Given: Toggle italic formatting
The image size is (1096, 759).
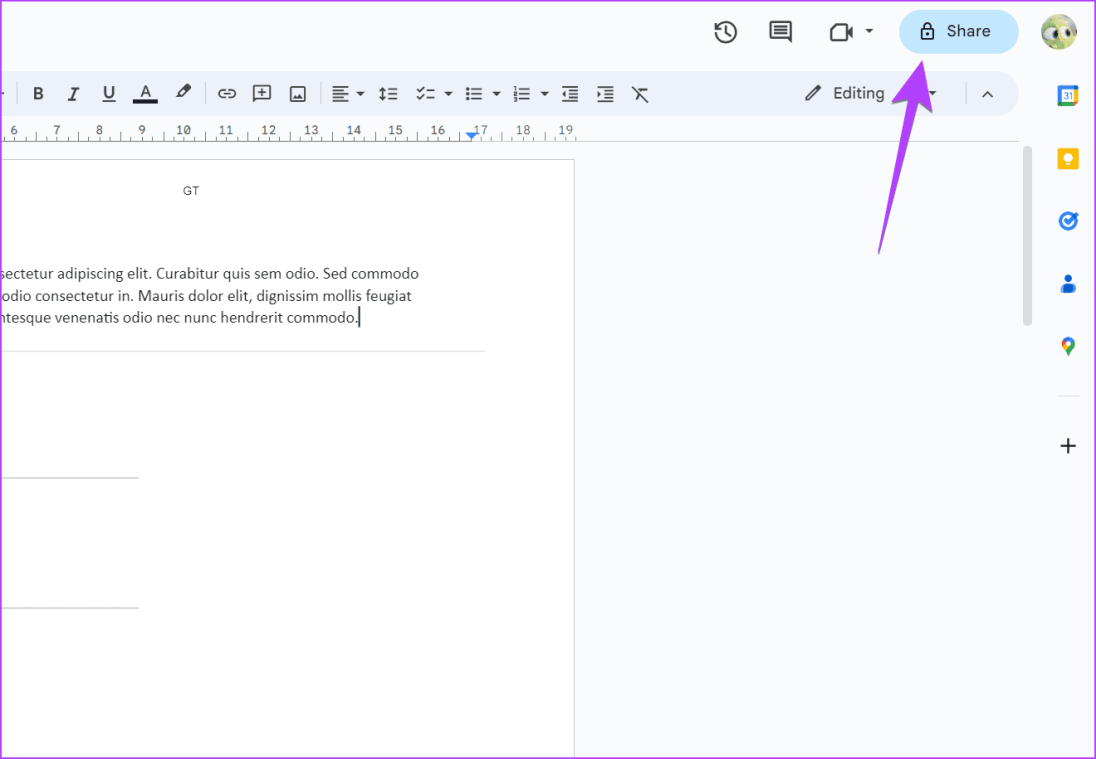Looking at the screenshot, I should coord(73,93).
